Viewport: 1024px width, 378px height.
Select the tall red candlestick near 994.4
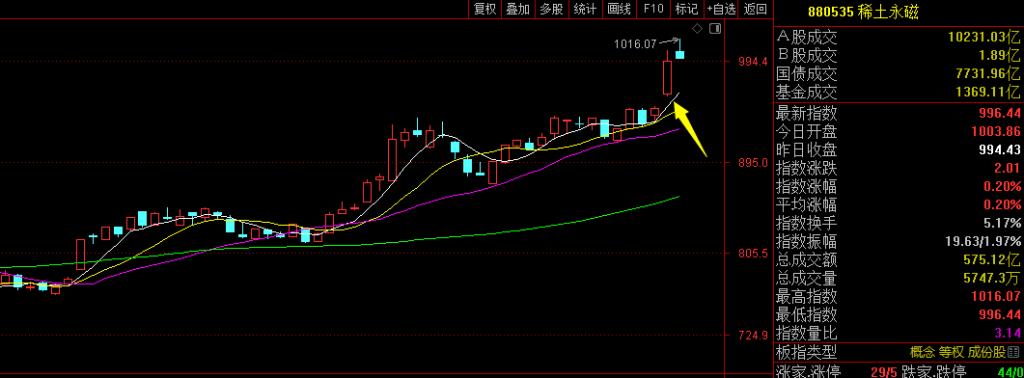pos(667,77)
